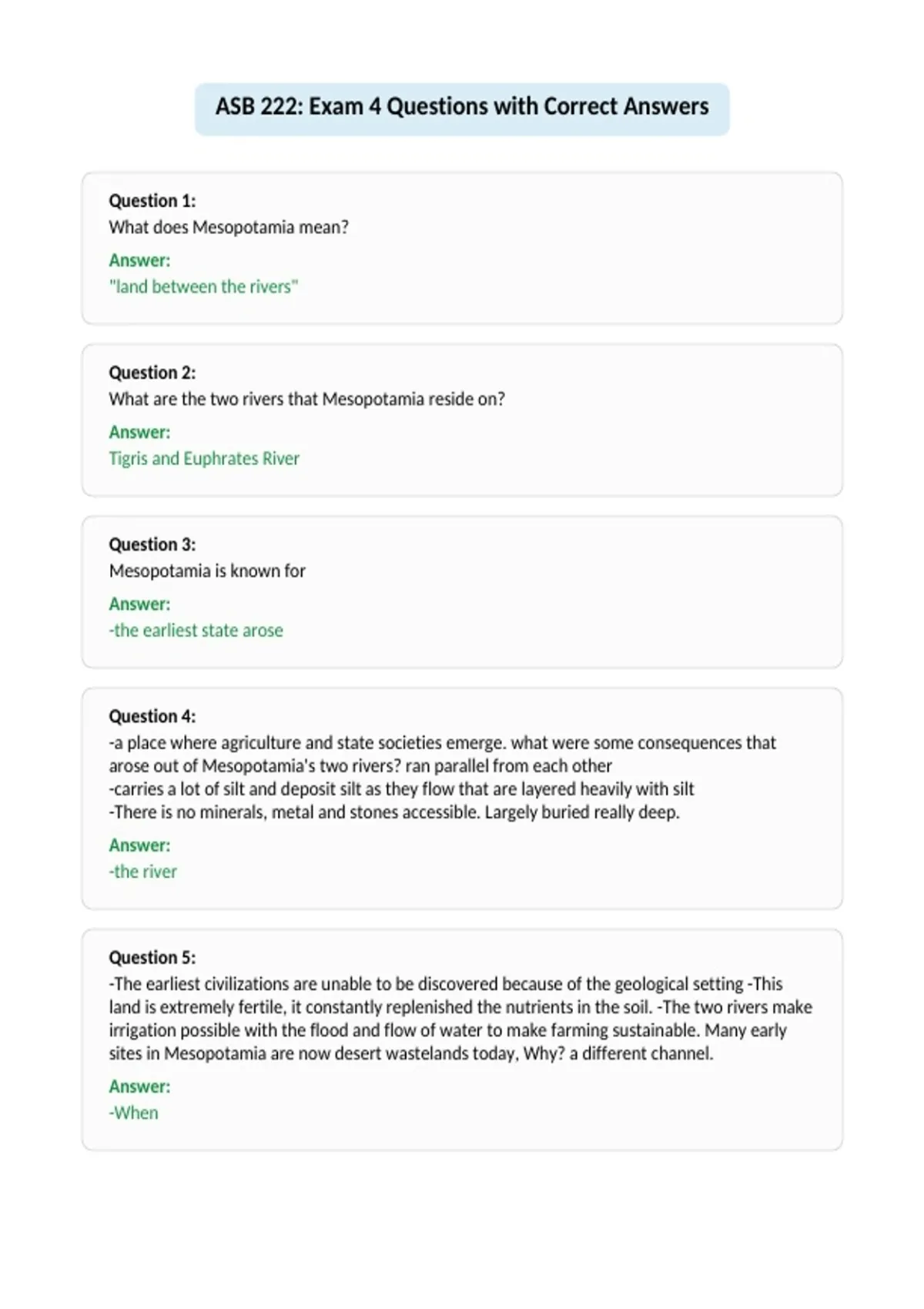The width and height of the screenshot is (924, 1309).
Task: Select the Question 1 label
Action: tap(152, 201)
